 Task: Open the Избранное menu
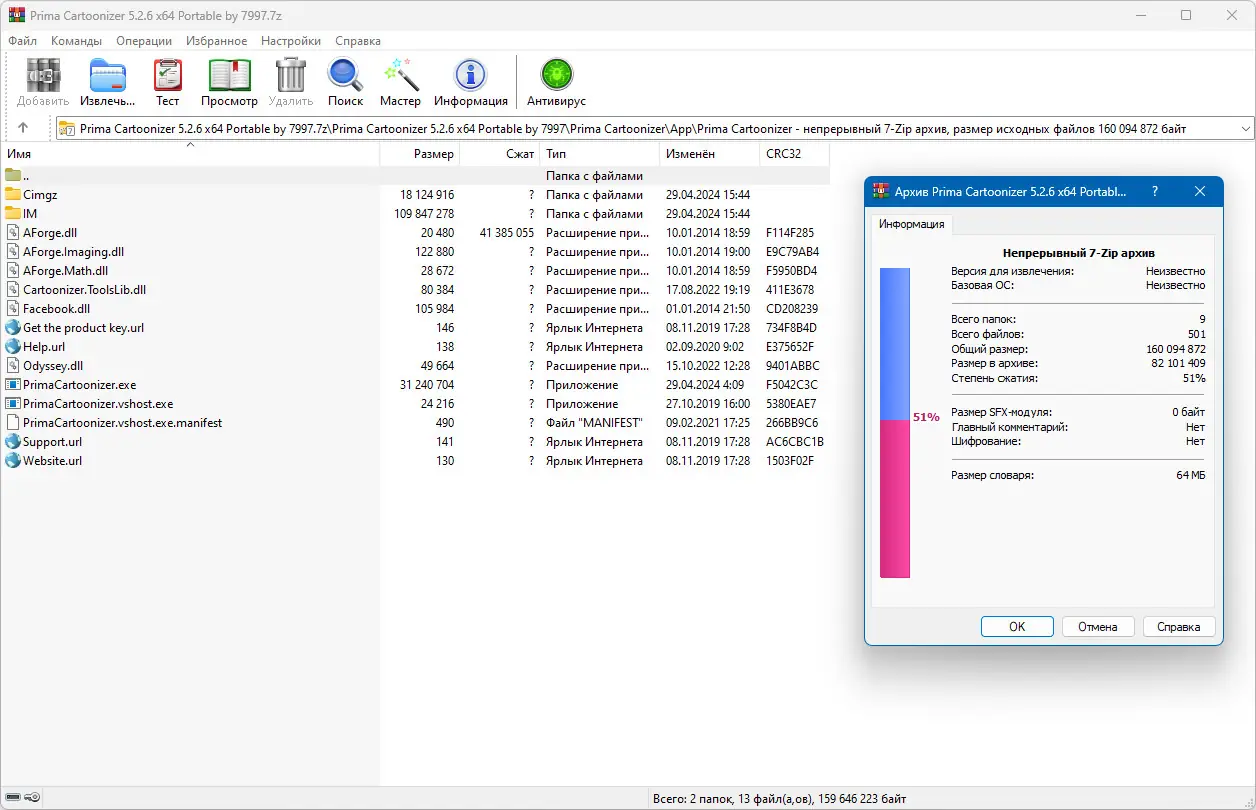point(216,41)
